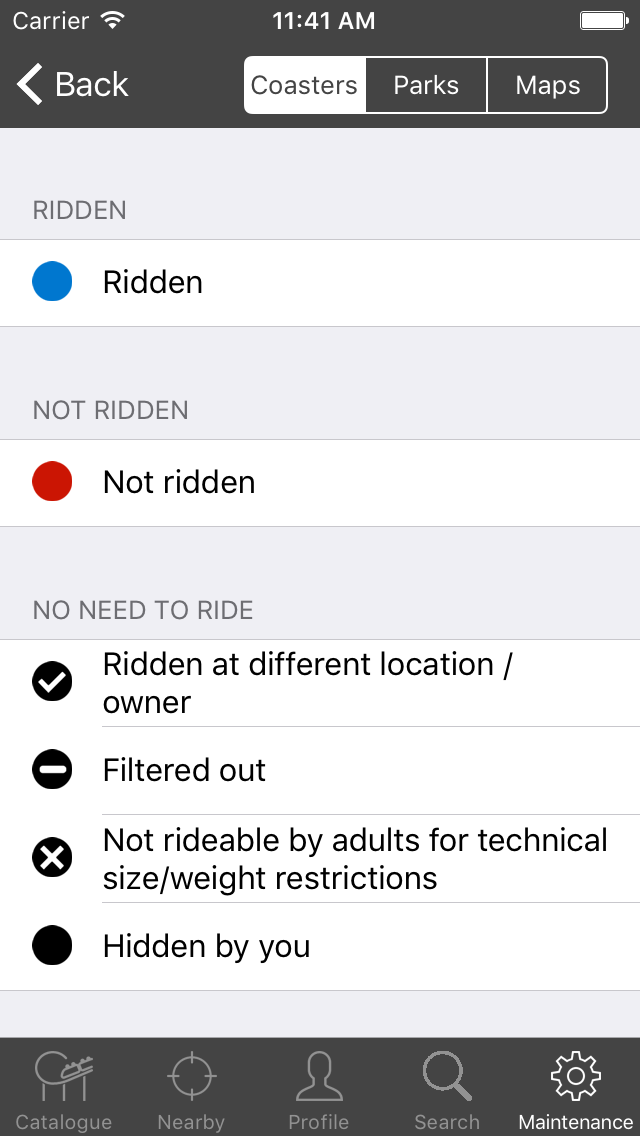The image size is (640, 1136).
Task: Tap the Search magnifier icon
Action: tap(446, 1077)
